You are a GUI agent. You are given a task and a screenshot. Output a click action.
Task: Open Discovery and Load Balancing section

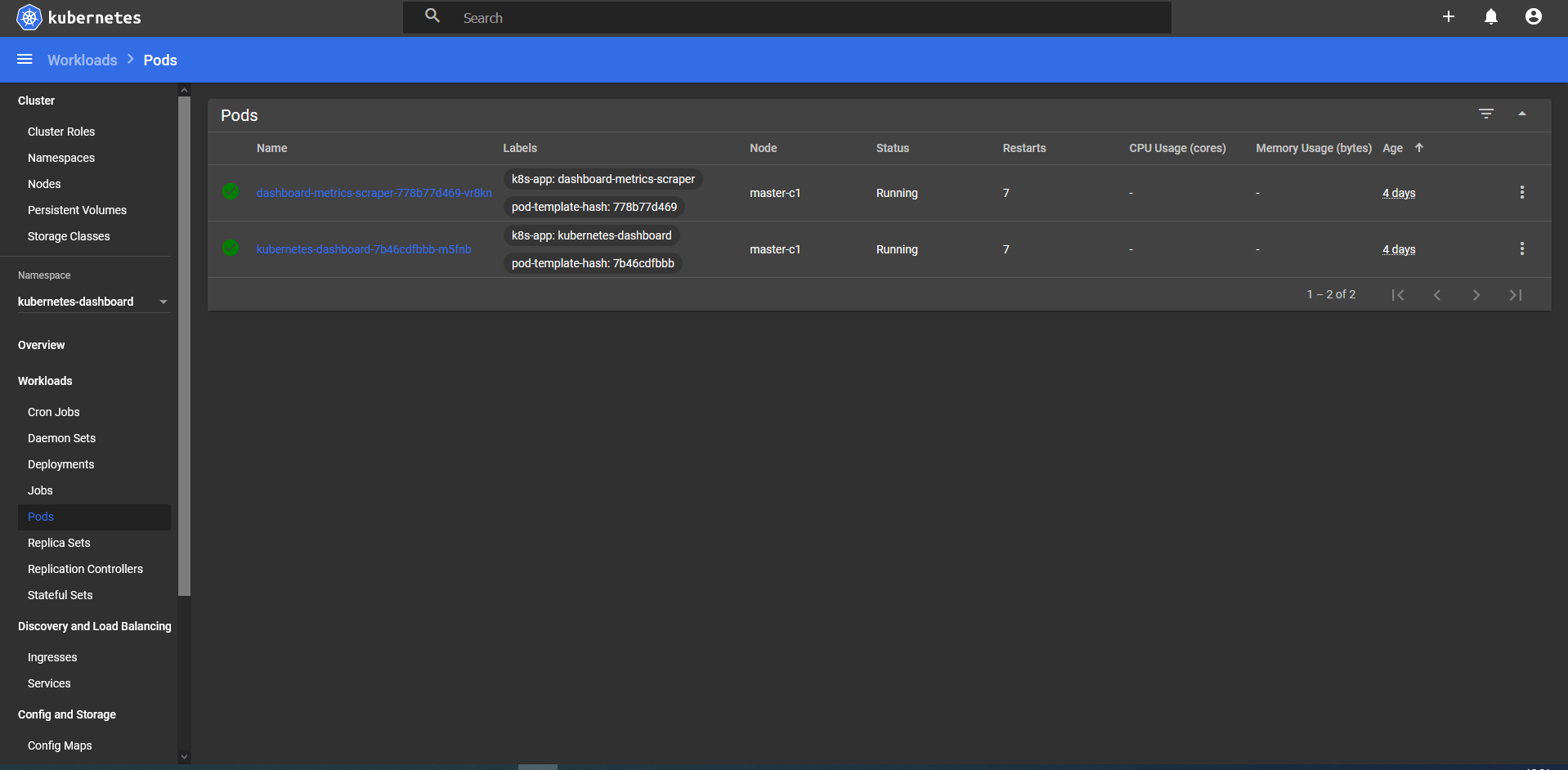95,626
